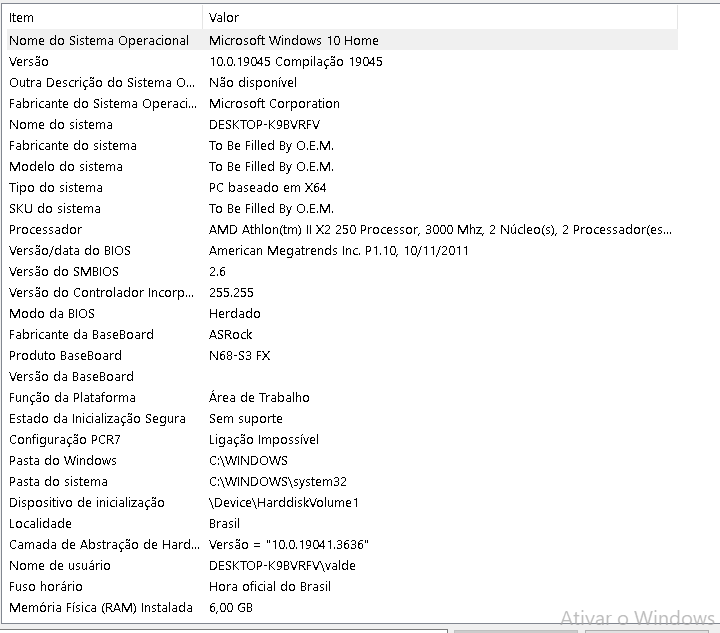720x633 pixels.
Task: Click the "DESKTOP-K9BVRFV" system name value
Action: (264, 125)
